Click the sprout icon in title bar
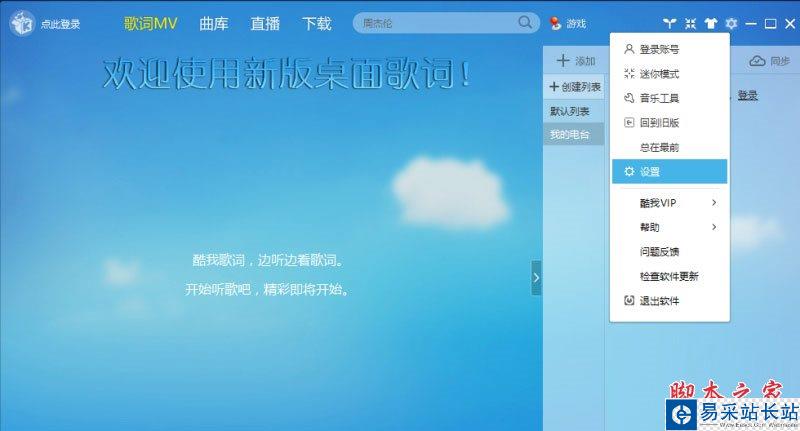 coord(669,23)
